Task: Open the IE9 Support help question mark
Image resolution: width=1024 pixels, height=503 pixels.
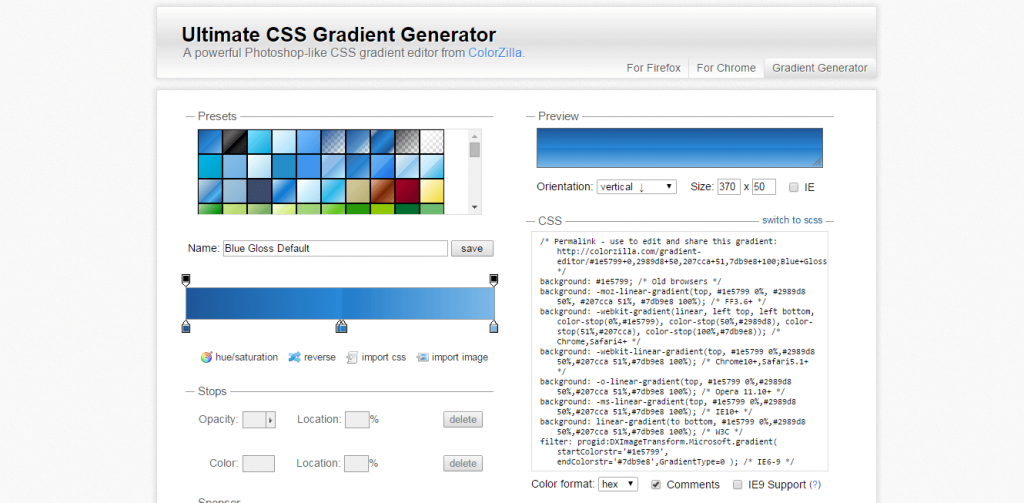Action: pyautogui.click(x=815, y=485)
